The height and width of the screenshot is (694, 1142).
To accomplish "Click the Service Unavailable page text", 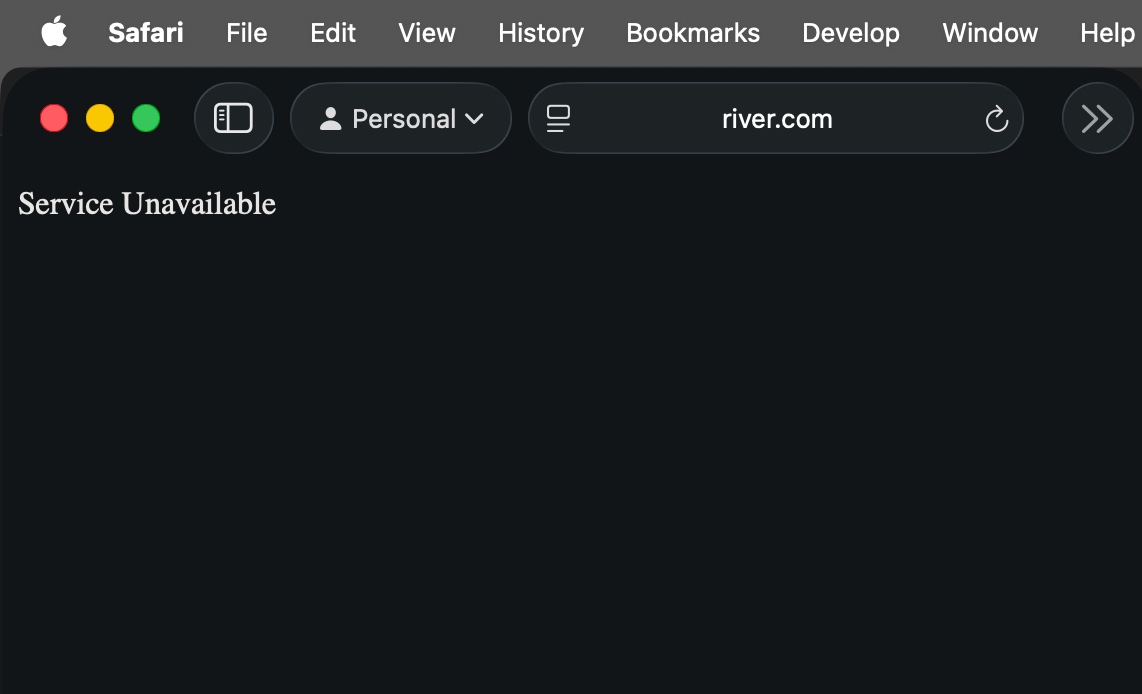I will [x=147, y=204].
